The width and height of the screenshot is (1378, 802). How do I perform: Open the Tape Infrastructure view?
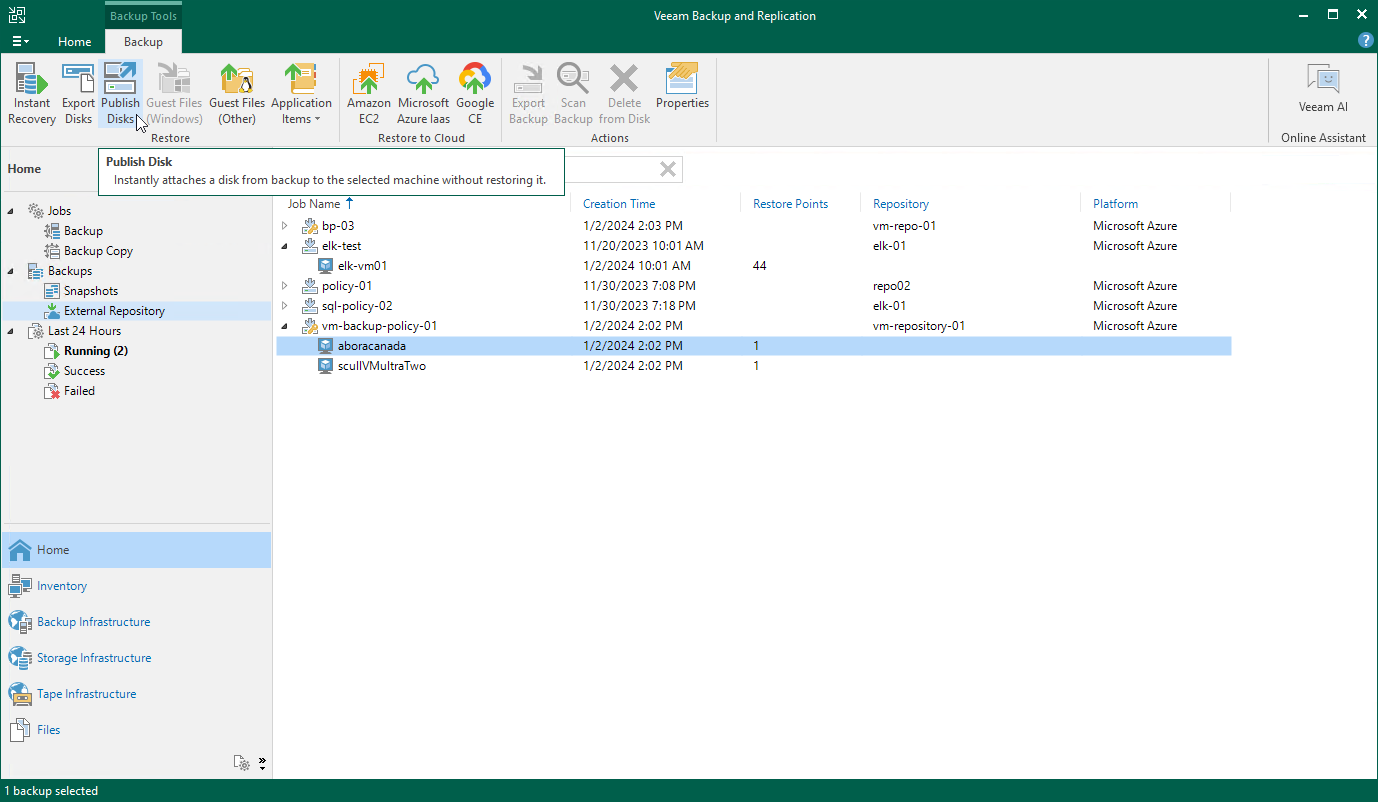(x=136, y=694)
